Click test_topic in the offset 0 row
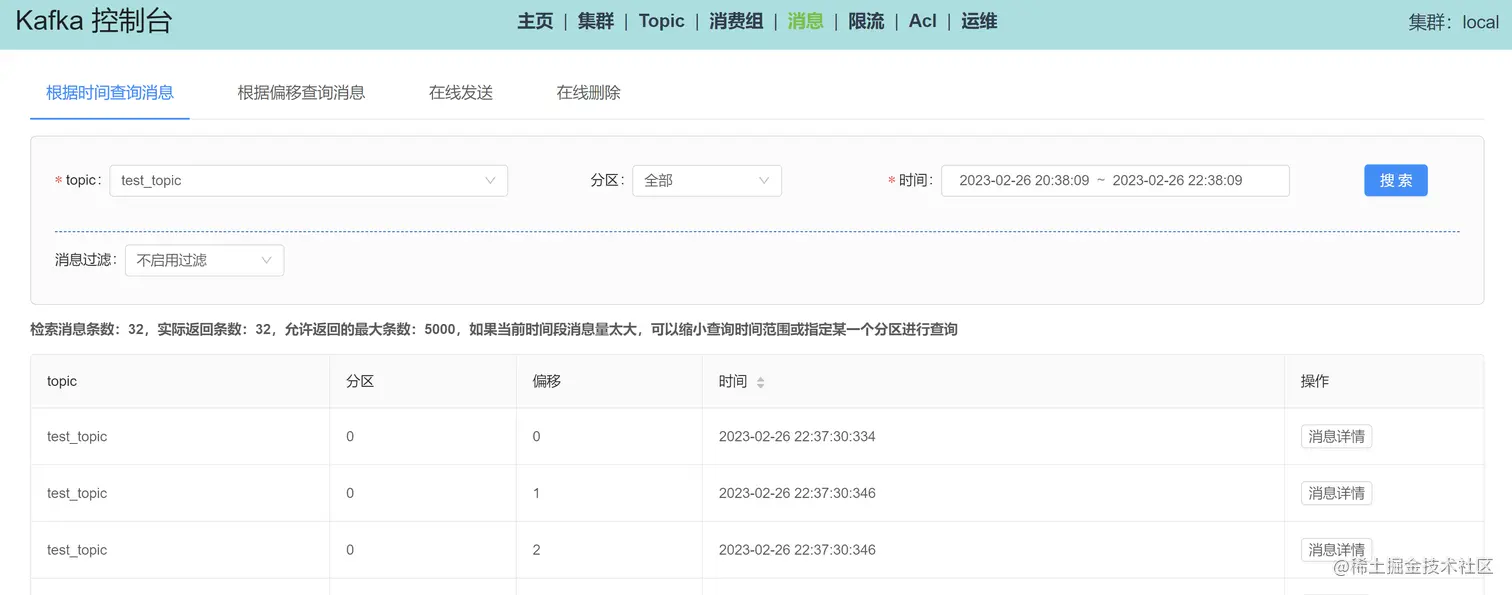This screenshot has height=595, width=1512. click(77, 437)
